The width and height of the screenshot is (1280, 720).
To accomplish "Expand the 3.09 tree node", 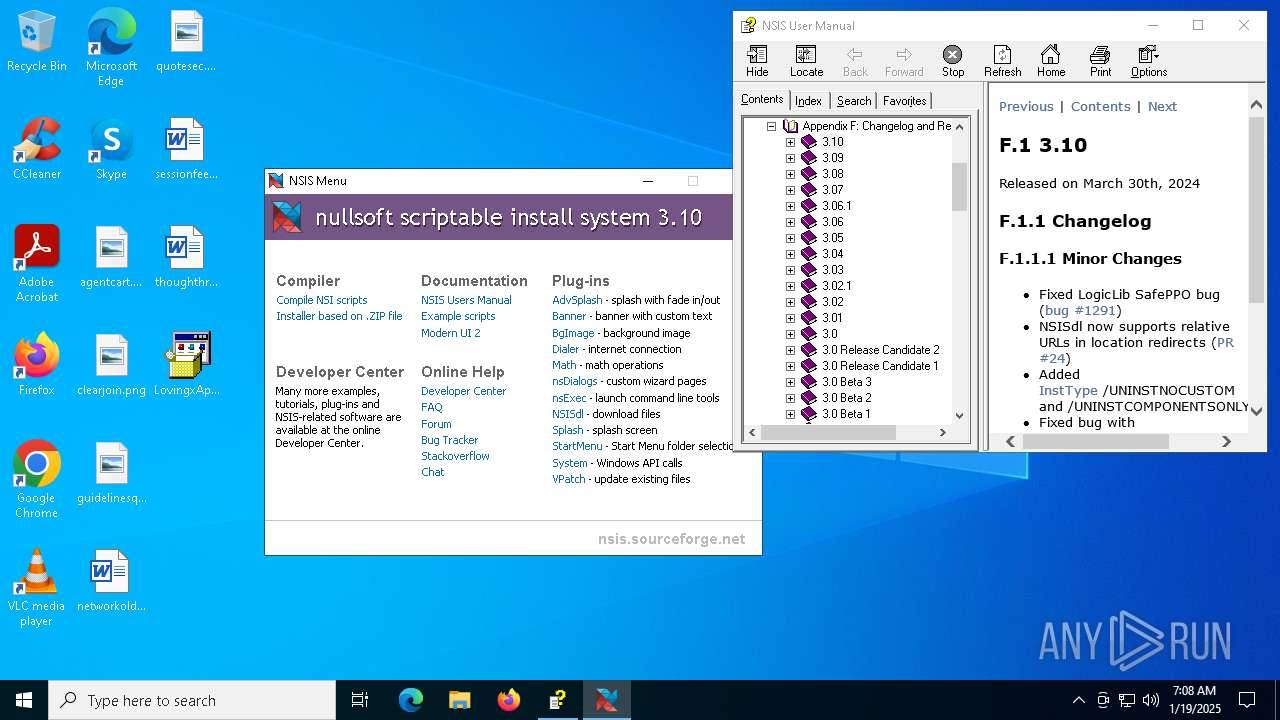I will 790,158.
